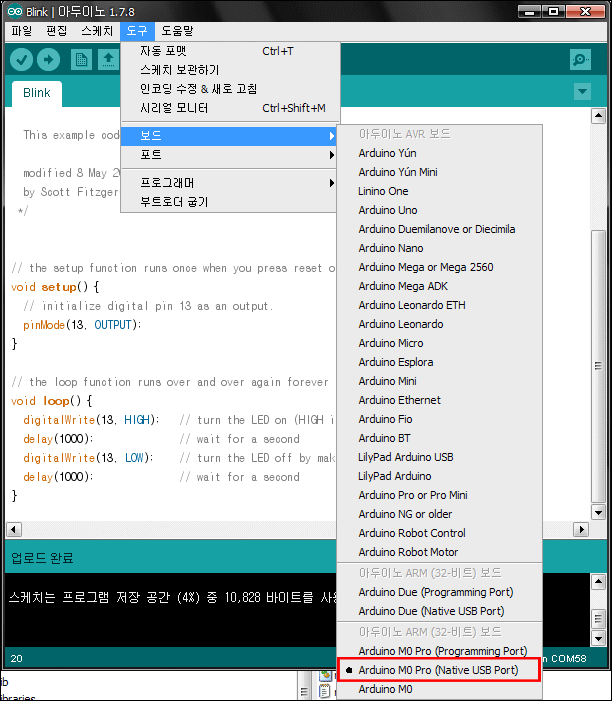Expand the 보드 submenu
Screen dimensions: 612x701
[x=229, y=136]
